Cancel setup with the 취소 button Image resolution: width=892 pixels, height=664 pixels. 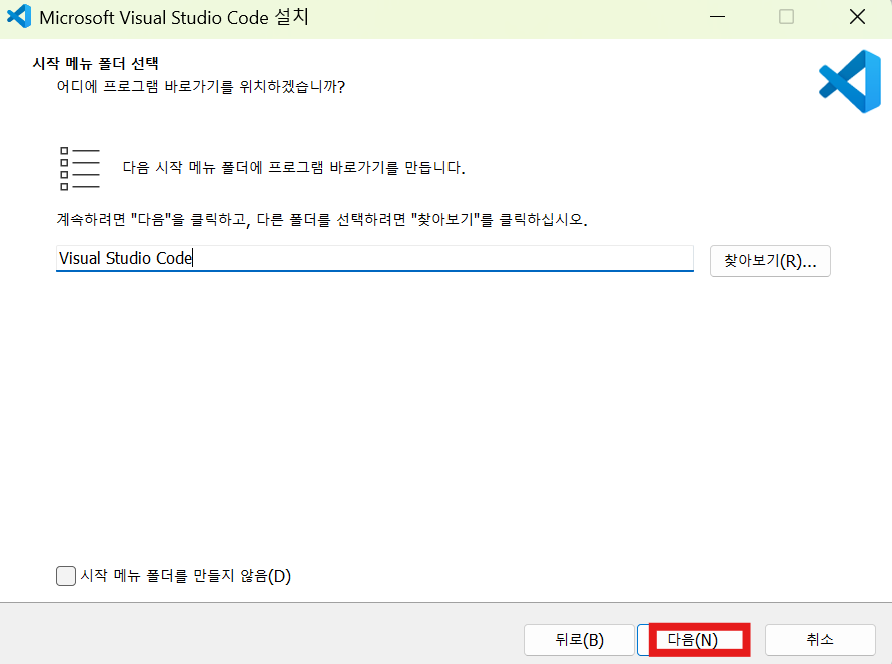coord(820,640)
